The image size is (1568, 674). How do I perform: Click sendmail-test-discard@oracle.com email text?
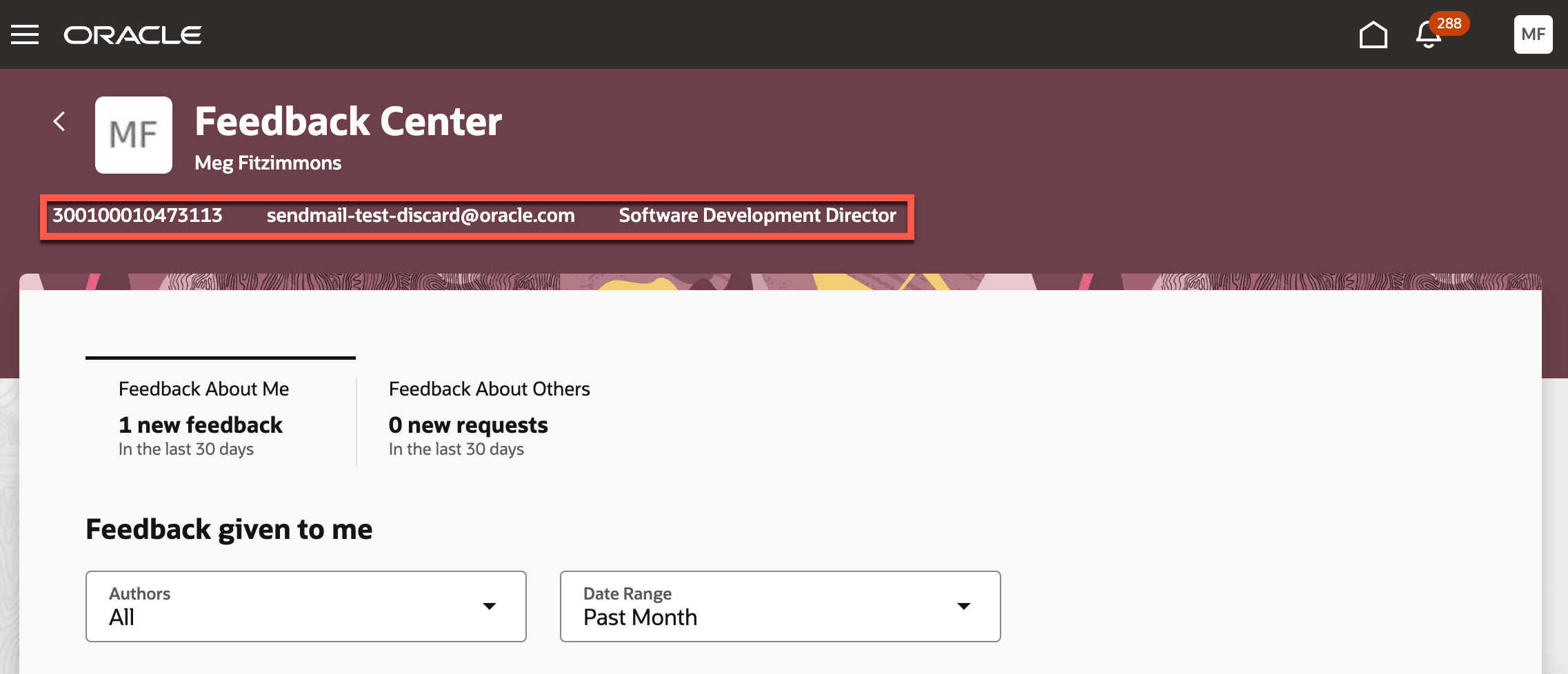click(x=421, y=215)
